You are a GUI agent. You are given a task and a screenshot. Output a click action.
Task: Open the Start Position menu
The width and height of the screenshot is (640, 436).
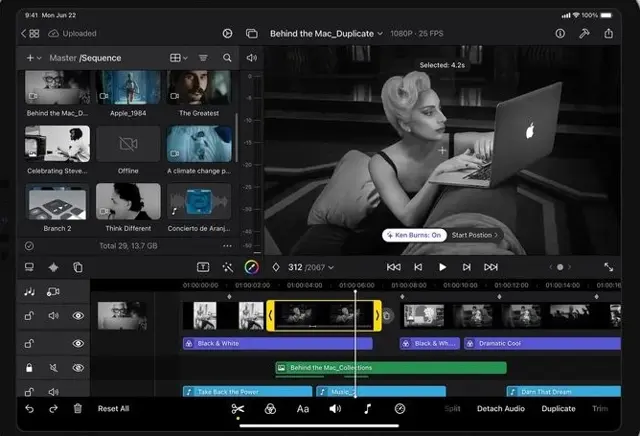coord(474,235)
